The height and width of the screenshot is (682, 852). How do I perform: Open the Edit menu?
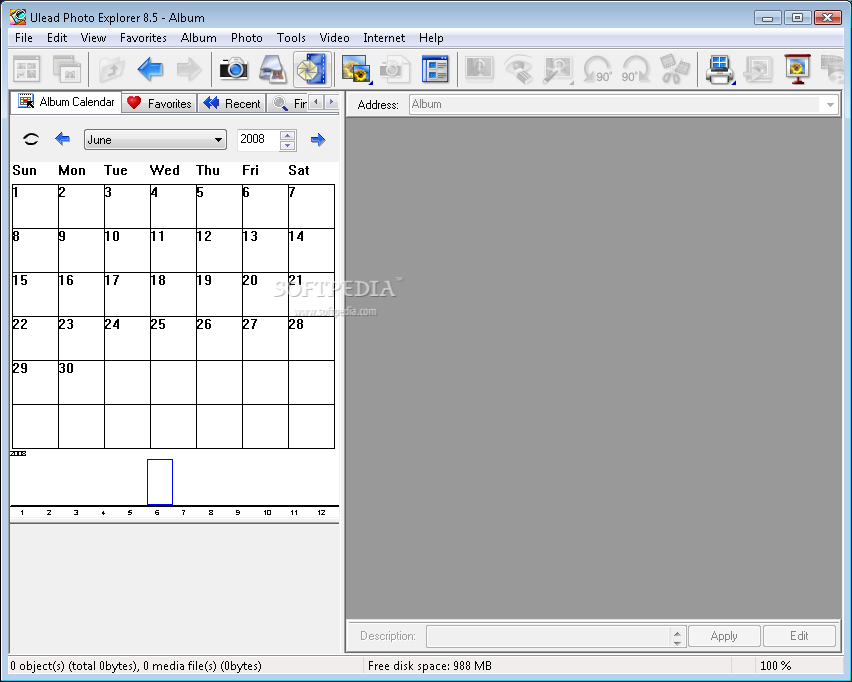click(57, 38)
